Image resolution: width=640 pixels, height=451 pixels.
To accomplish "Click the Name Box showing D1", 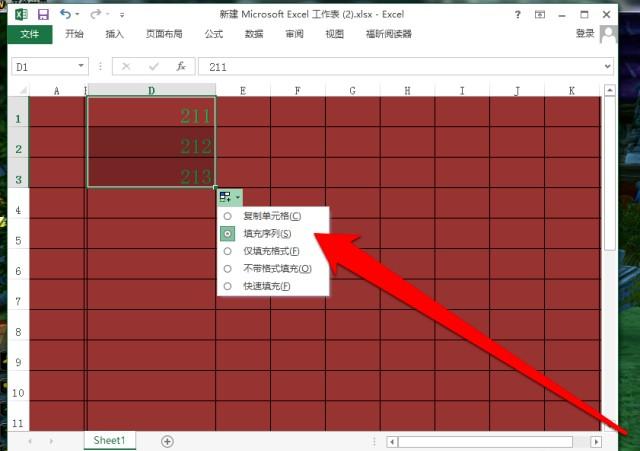I will tap(44, 67).
